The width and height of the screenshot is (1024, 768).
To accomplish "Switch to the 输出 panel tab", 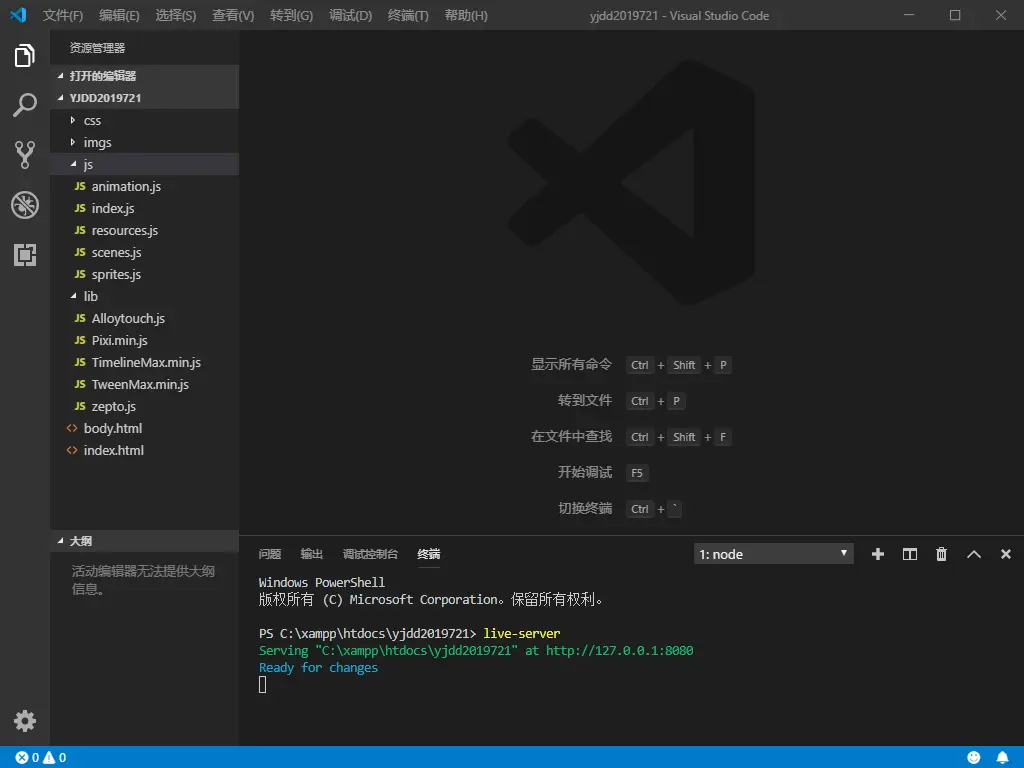I will click(x=312, y=554).
